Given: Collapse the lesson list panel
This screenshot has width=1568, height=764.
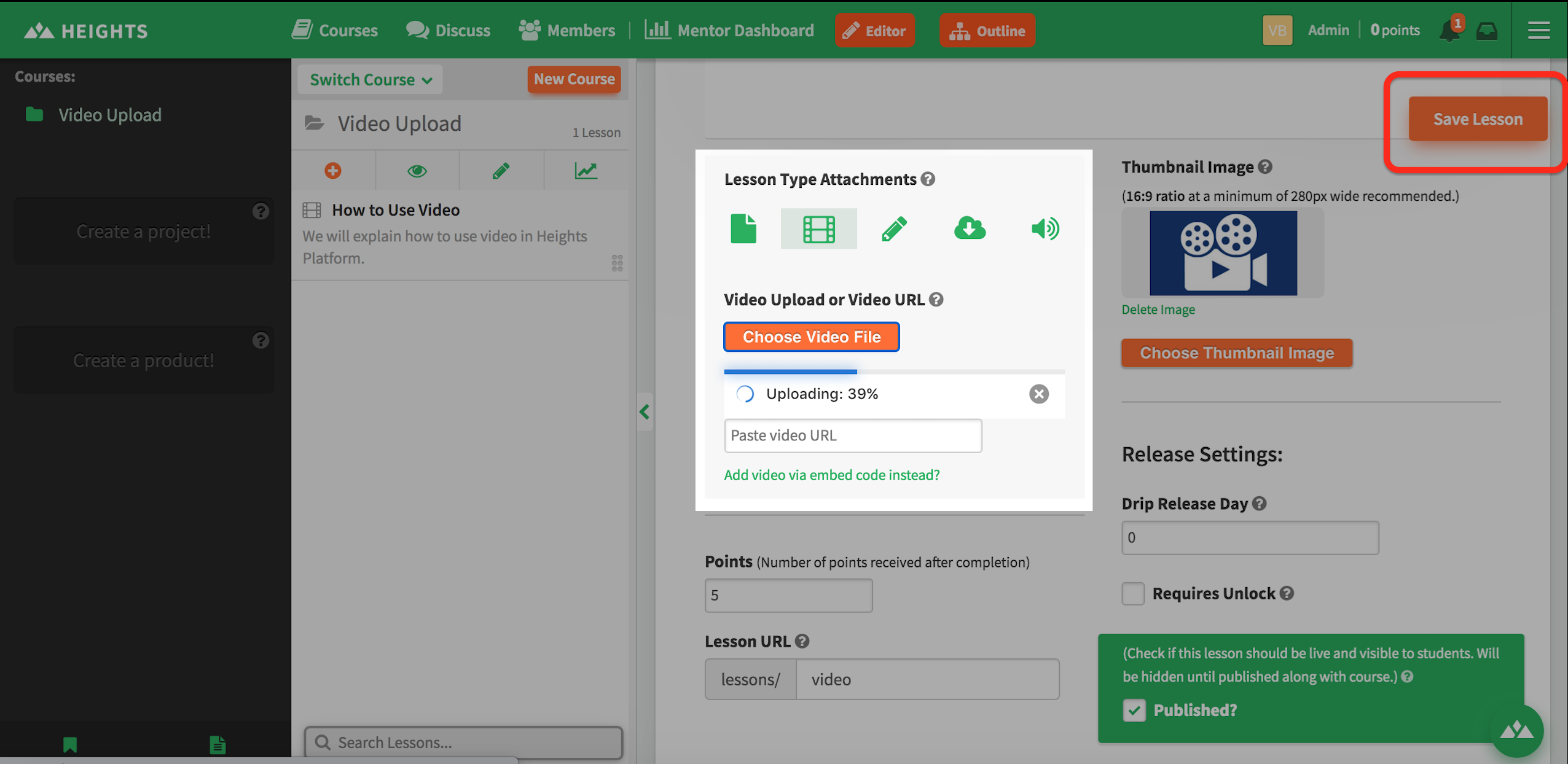Looking at the screenshot, I should tap(645, 411).
